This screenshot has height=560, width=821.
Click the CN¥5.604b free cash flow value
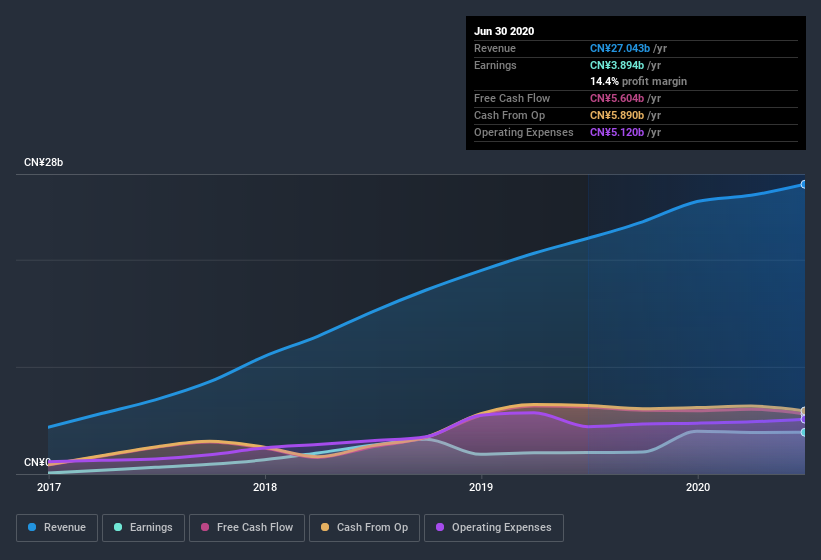617,98
